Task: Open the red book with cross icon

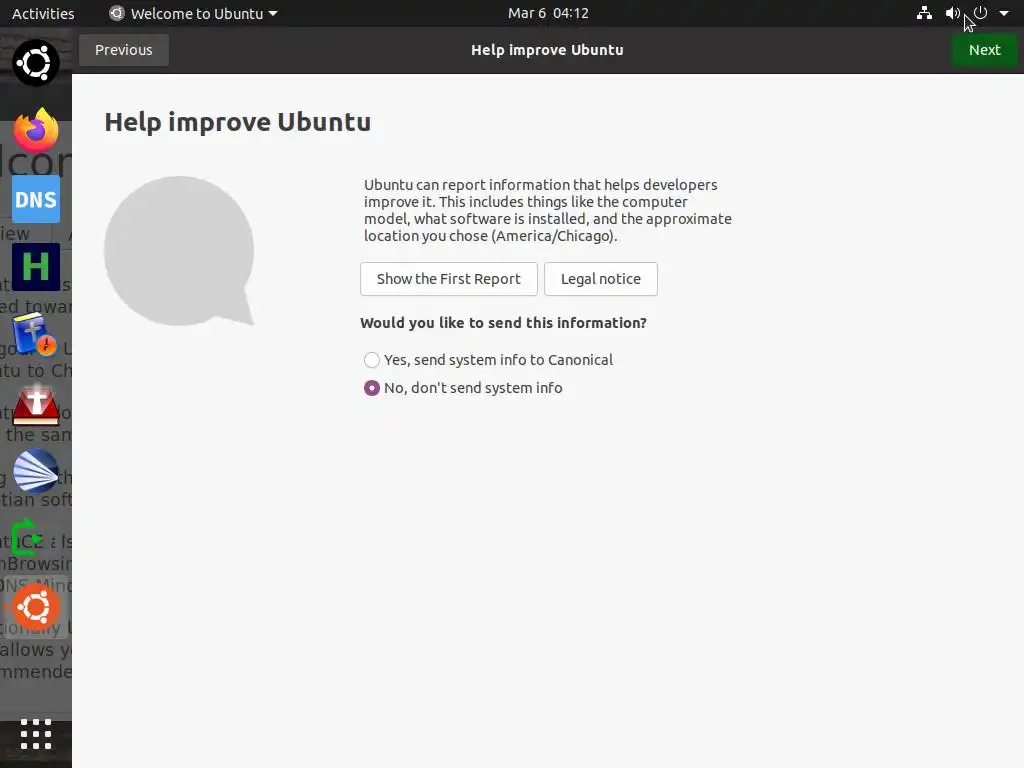Action: [x=36, y=405]
